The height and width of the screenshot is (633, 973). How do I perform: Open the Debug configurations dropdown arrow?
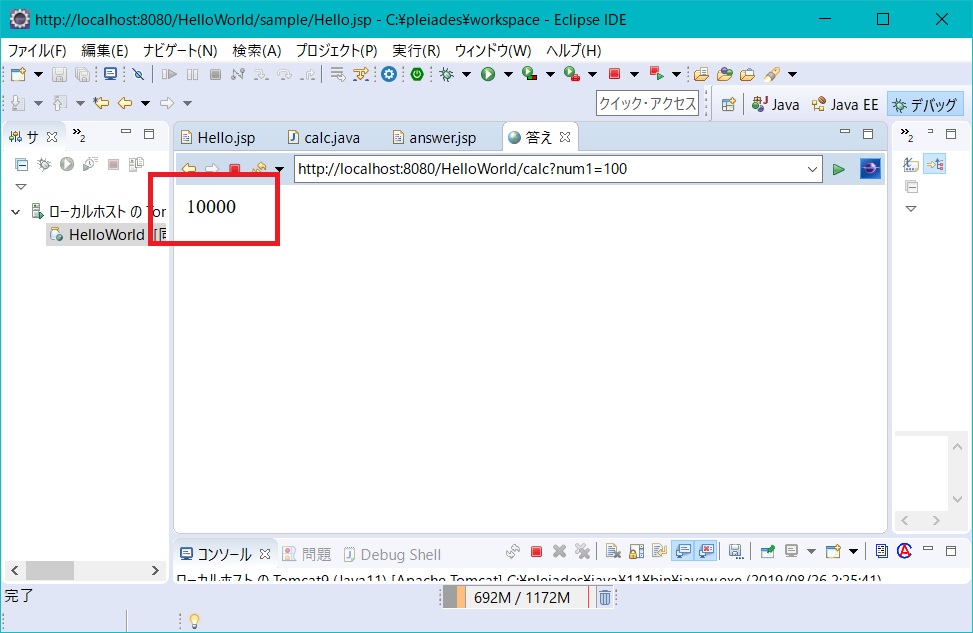coord(467,74)
